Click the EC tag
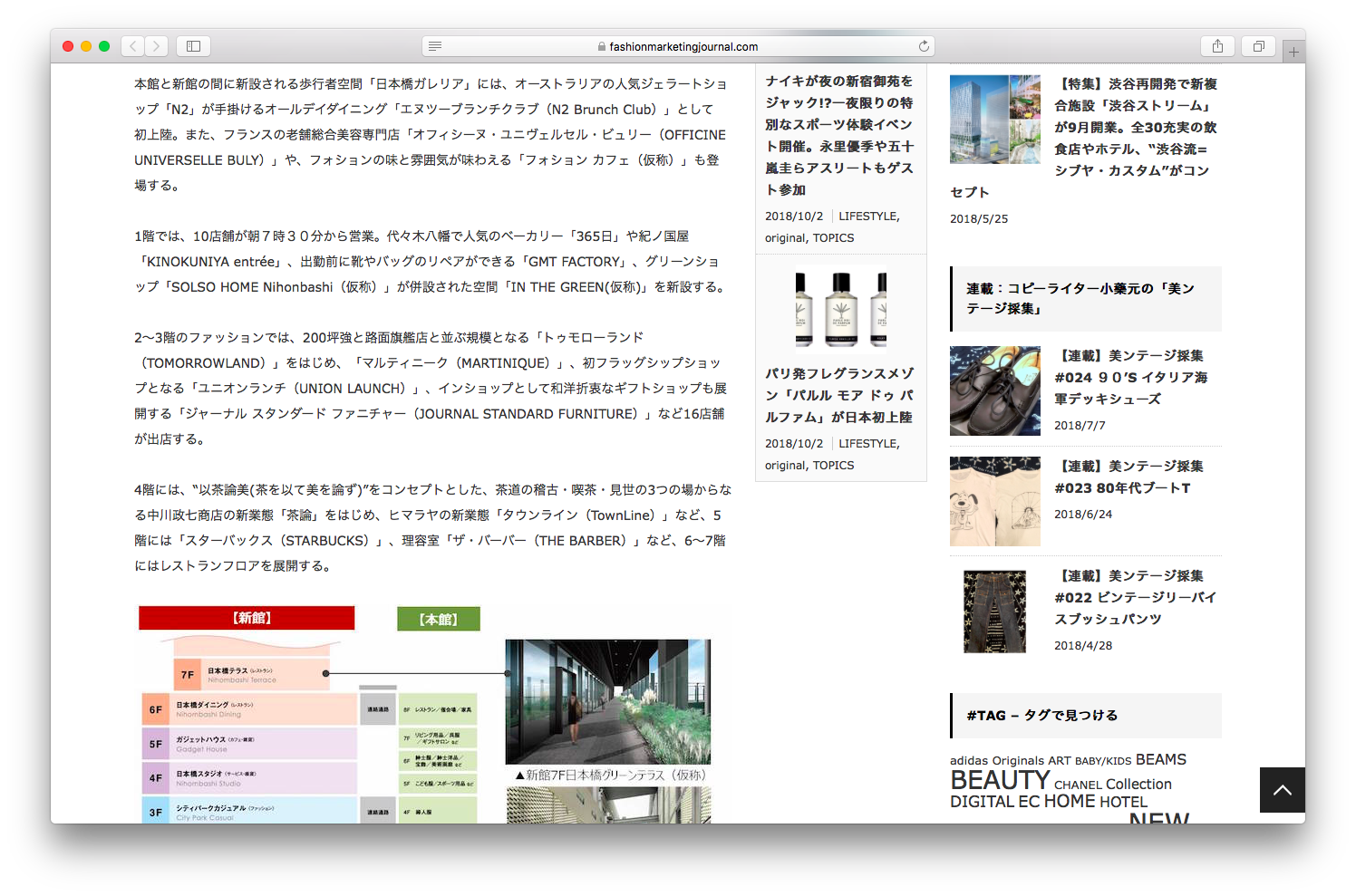This screenshot has width=1356, height=896. point(1029,802)
